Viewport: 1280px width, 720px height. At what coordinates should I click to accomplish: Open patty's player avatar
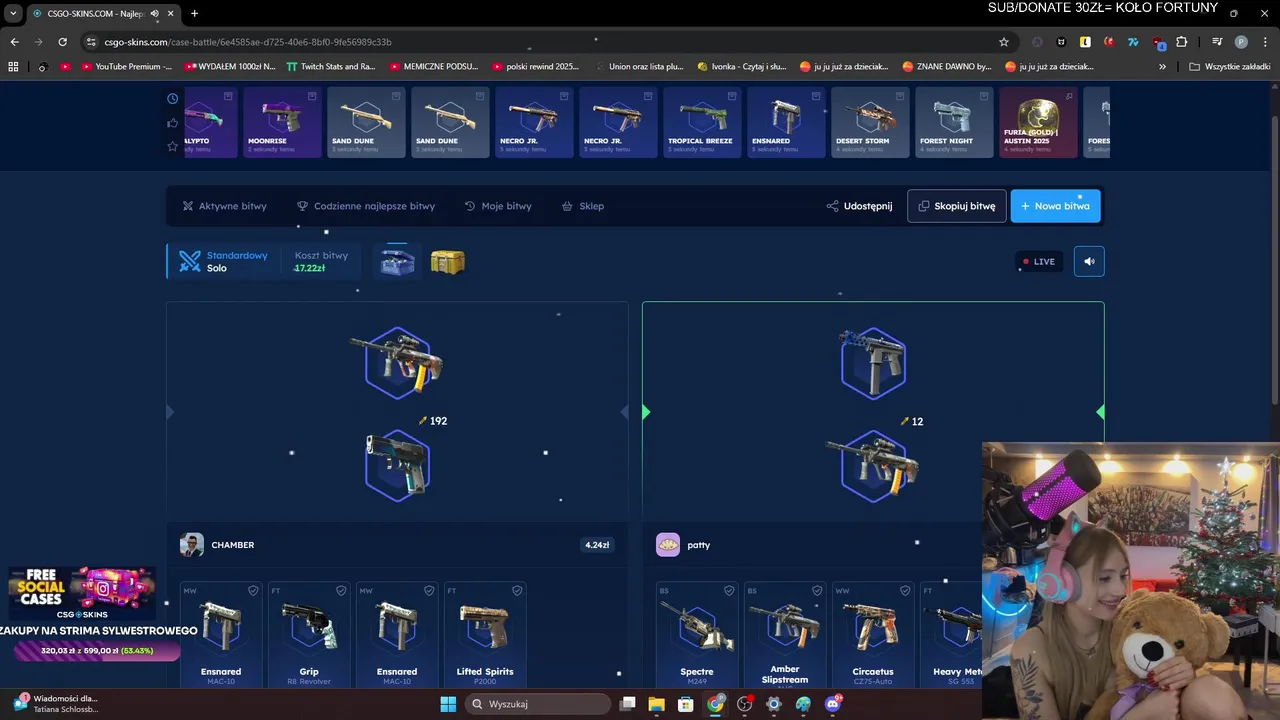pos(668,545)
